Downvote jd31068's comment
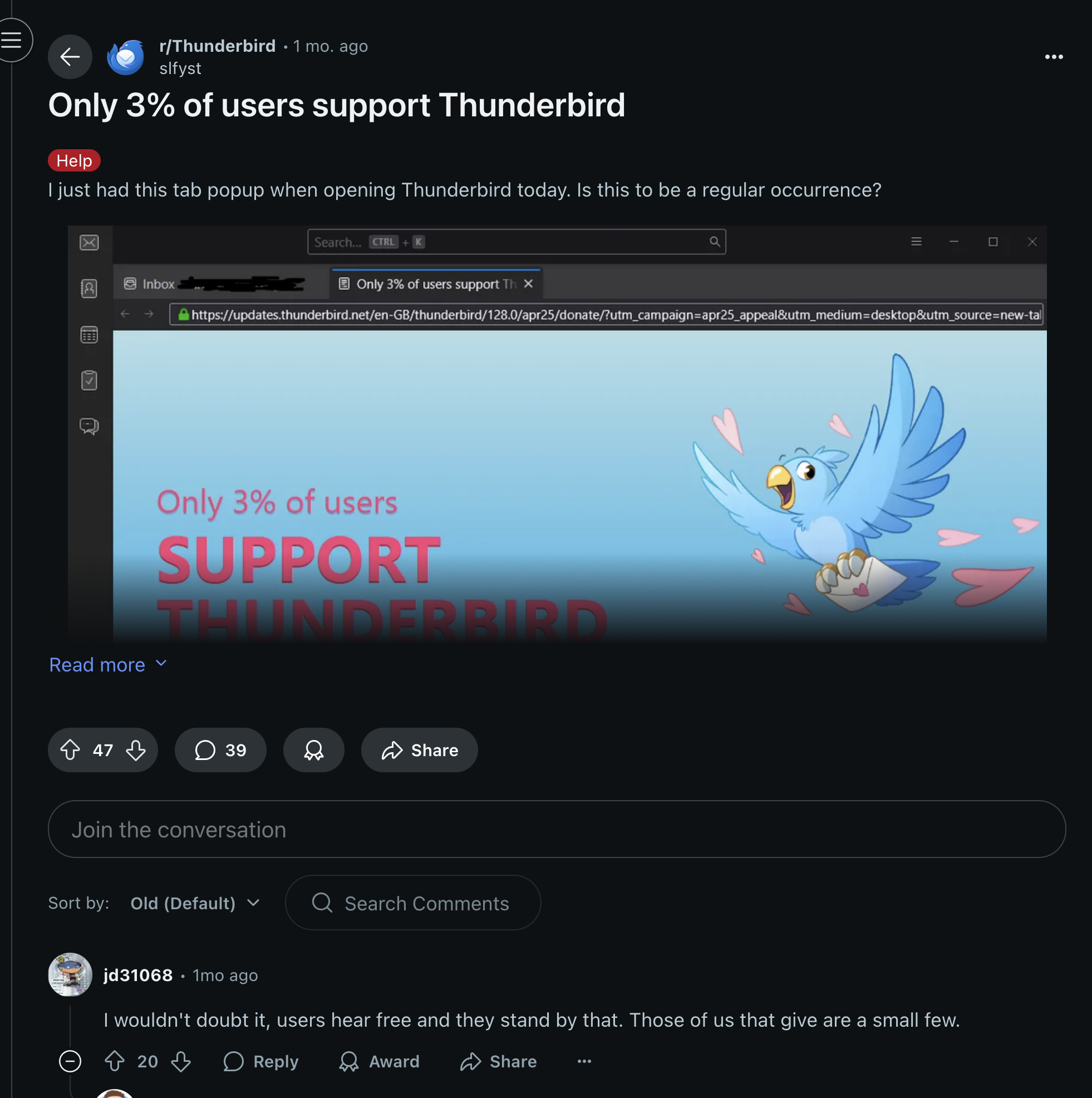Screen dimensions: 1092x1098 coord(181,1062)
